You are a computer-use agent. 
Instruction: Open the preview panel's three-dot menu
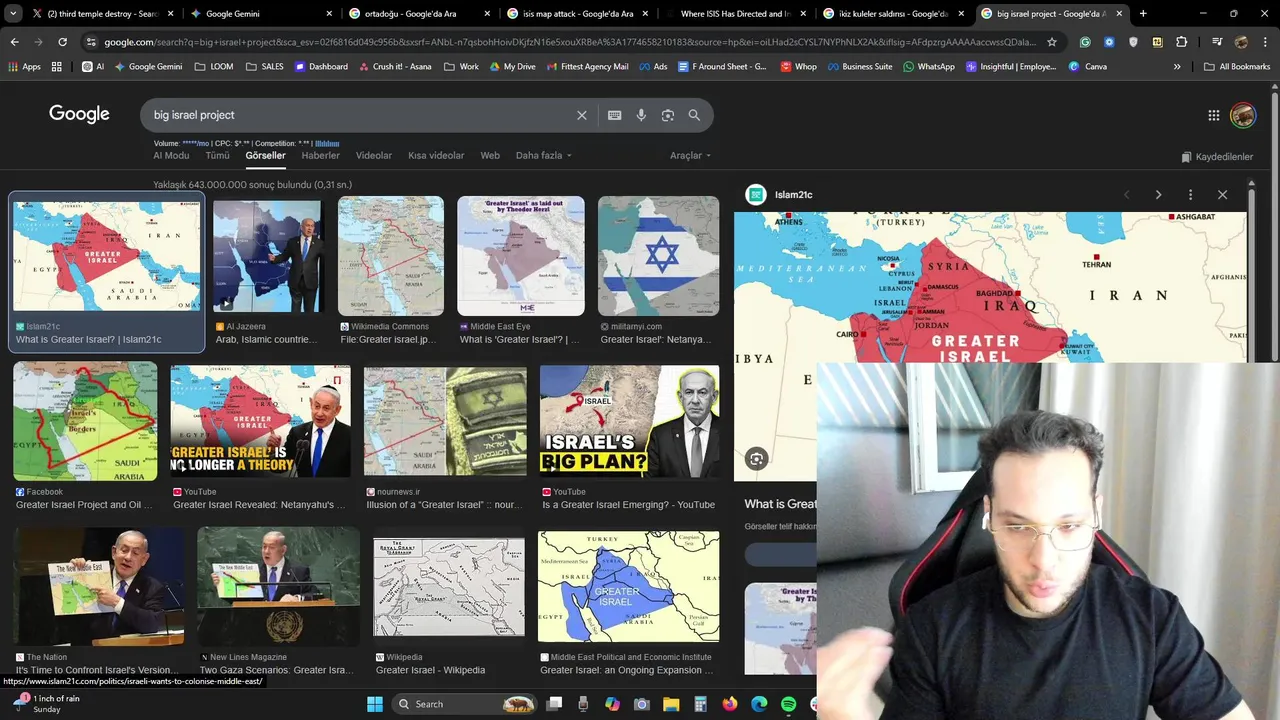[x=1190, y=195]
